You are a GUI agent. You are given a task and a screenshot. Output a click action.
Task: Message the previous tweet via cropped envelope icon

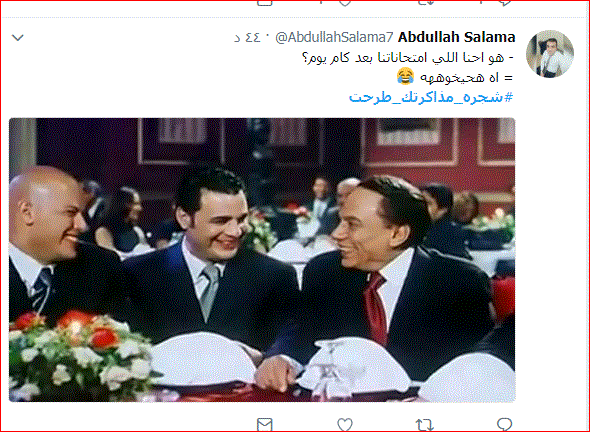click(x=265, y=3)
